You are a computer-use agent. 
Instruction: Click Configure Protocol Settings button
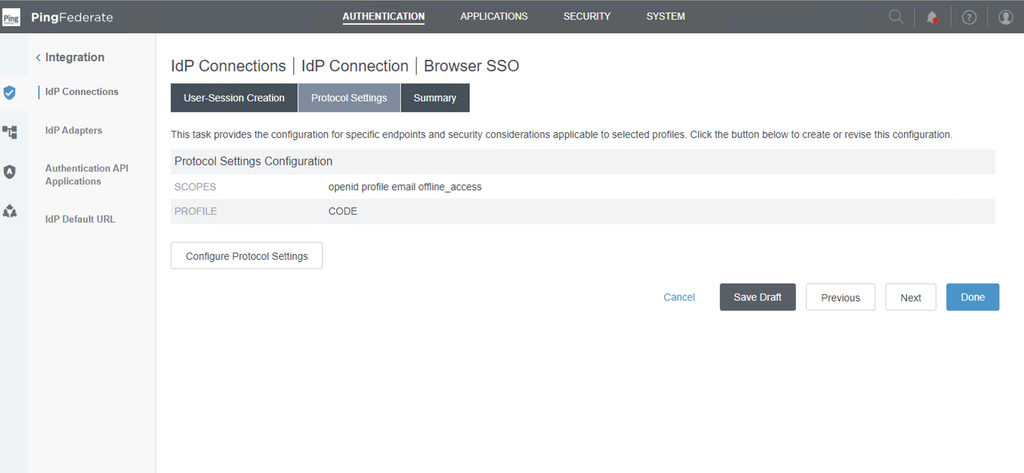[247, 256]
